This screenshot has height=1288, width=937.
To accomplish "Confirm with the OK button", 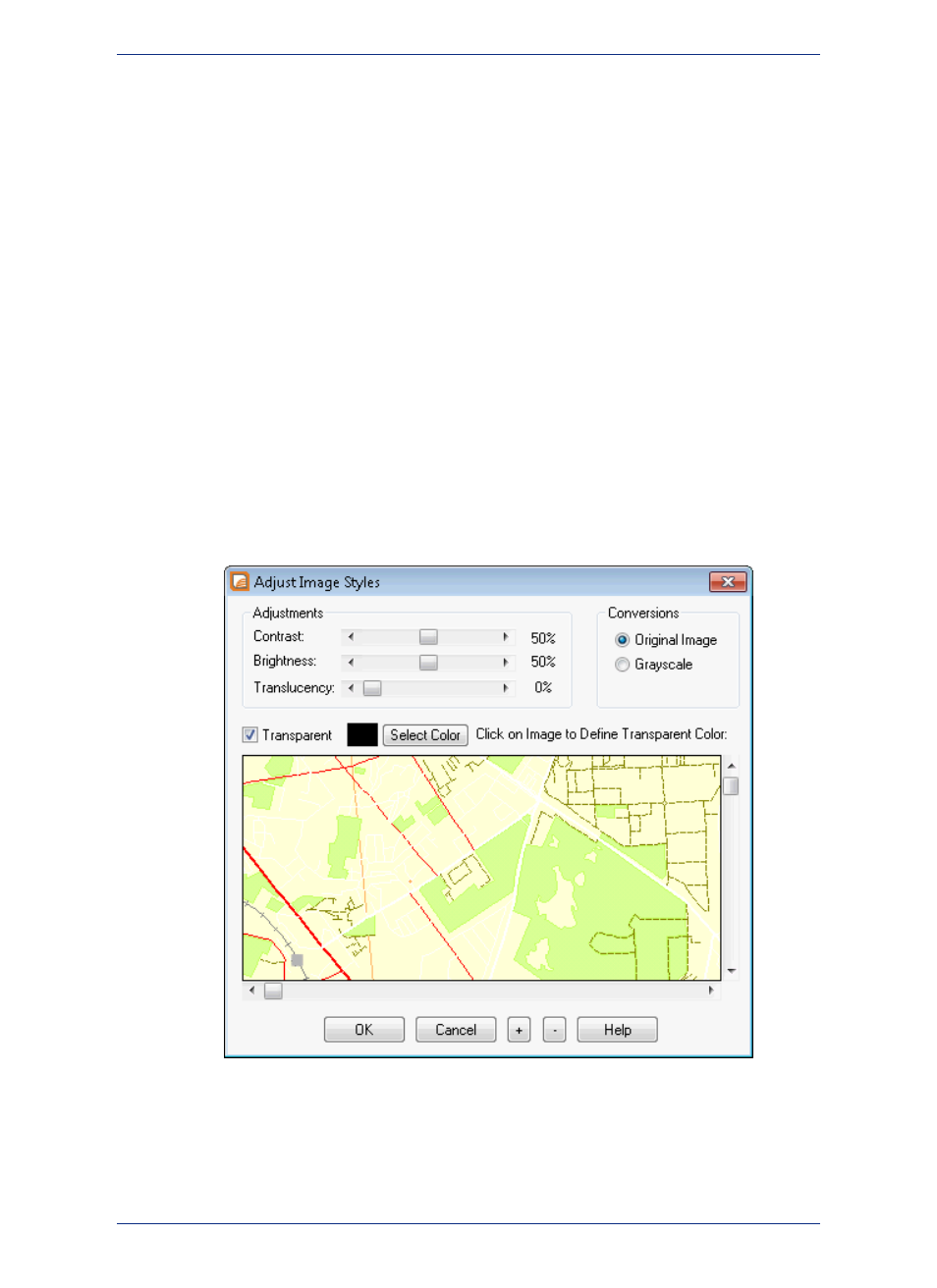I will pyautogui.click(x=364, y=1030).
